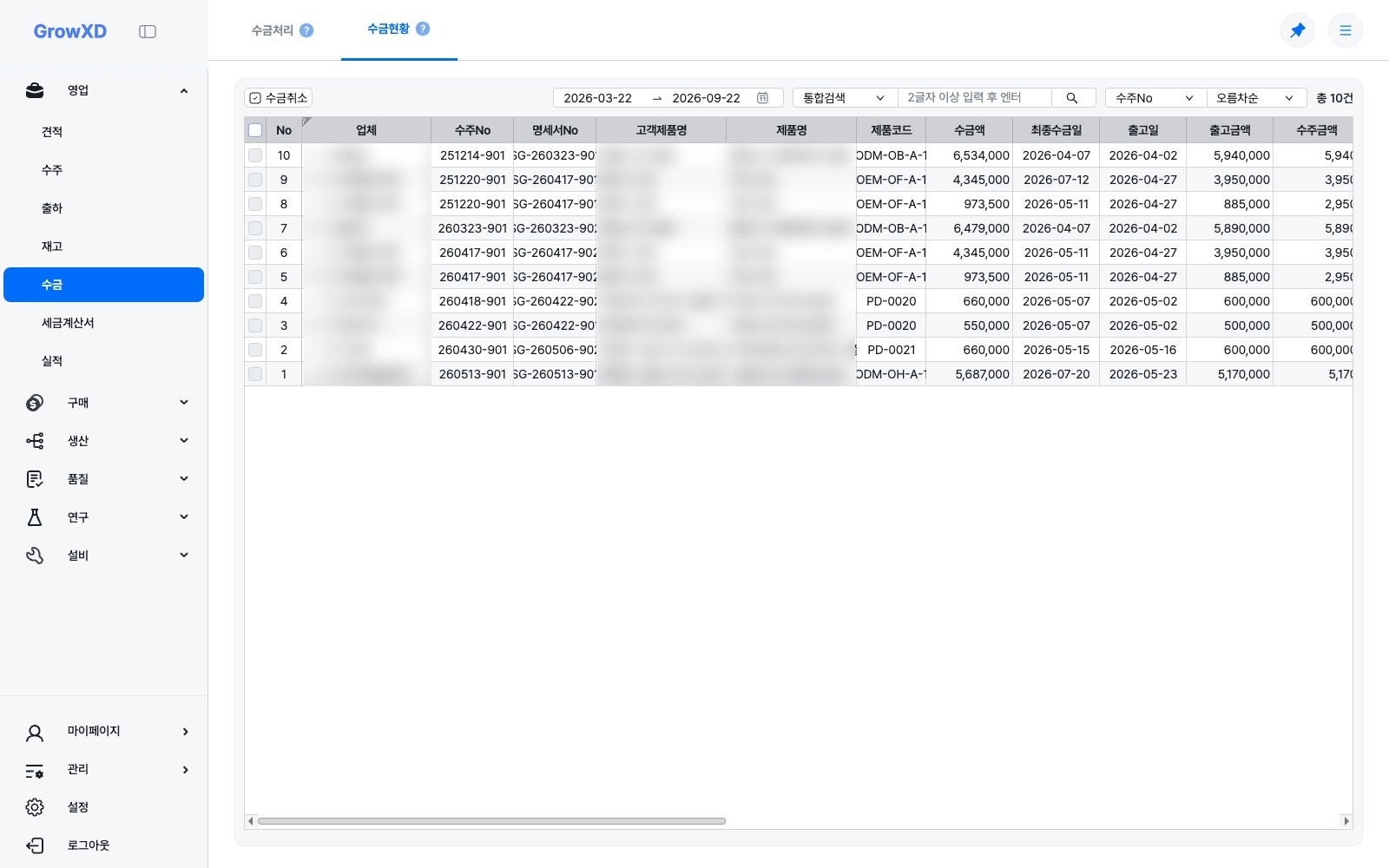Screen dimensions: 1389x868
Task: Click the 마이페이지 user icon
Action: [x=35, y=732]
